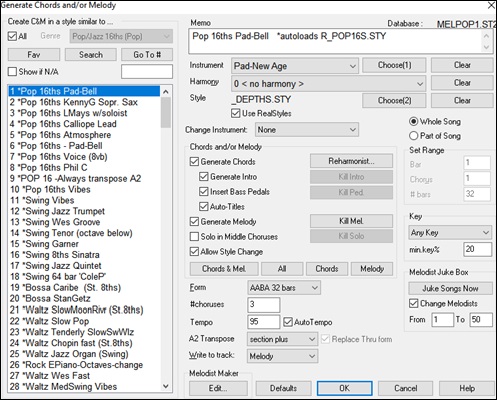The width and height of the screenshot is (497, 400).
Task: Click the Juke Box To field
Action: click(x=481, y=320)
